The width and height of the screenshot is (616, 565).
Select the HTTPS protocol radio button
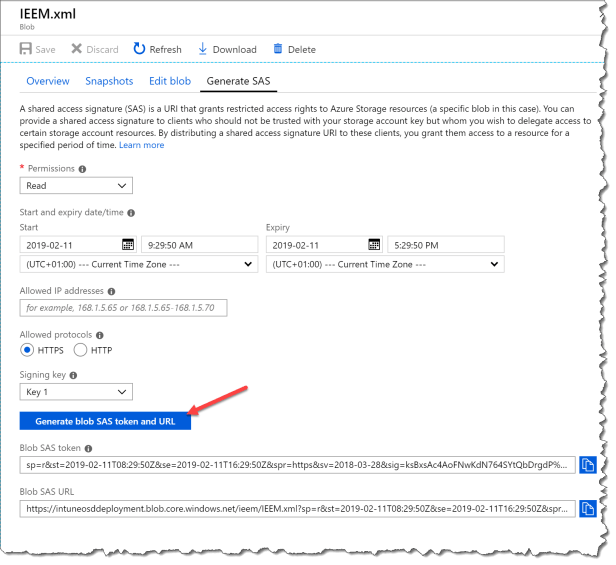click(x=28, y=349)
